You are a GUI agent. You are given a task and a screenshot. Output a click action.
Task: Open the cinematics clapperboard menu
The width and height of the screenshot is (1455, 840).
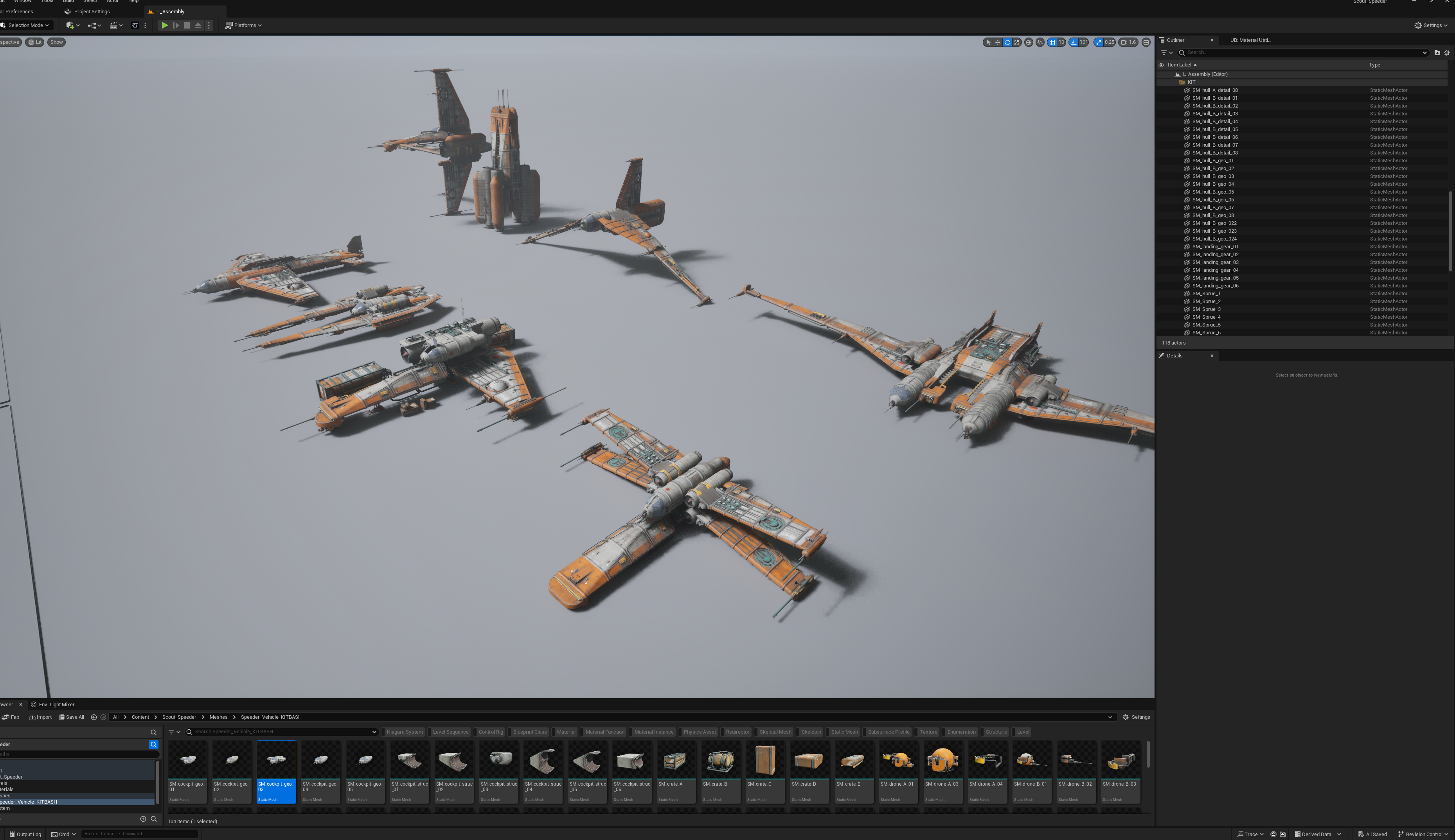click(x=115, y=25)
